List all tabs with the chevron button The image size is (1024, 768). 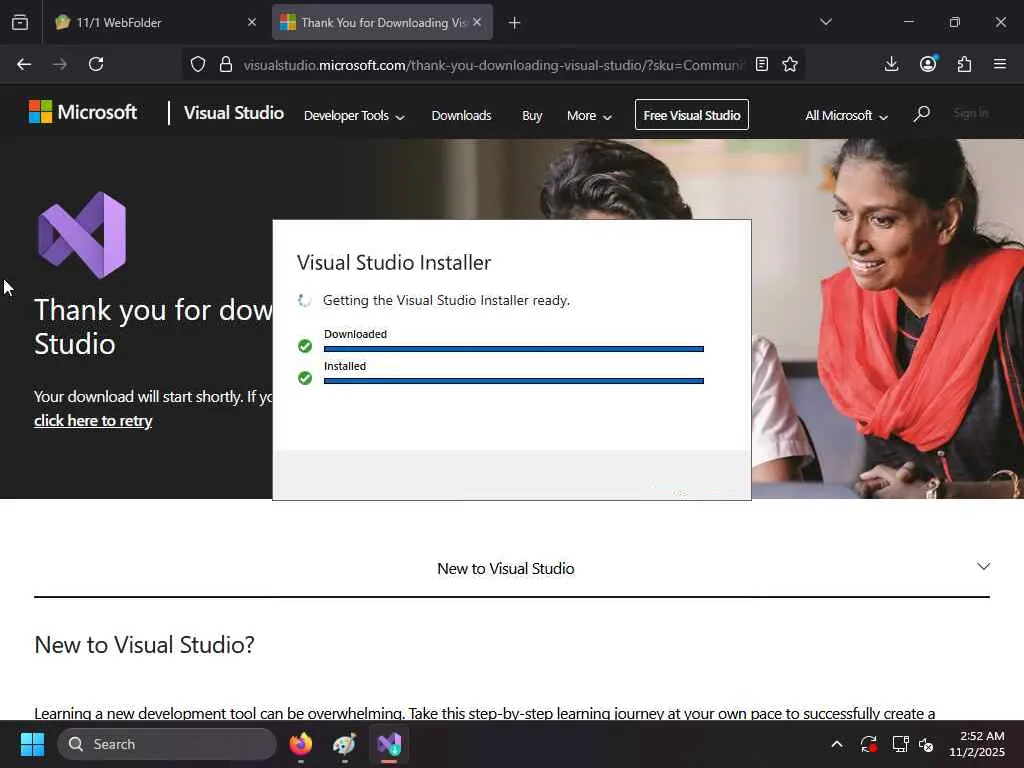coord(826,22)
